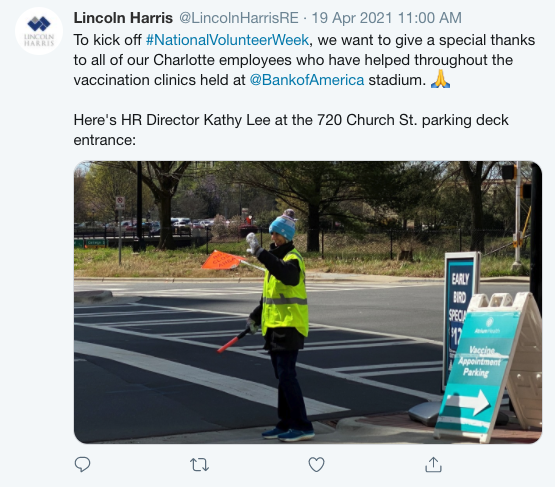Click the orange flag in photo
Screen dimensions: 555x487
(x=222, y=260)
